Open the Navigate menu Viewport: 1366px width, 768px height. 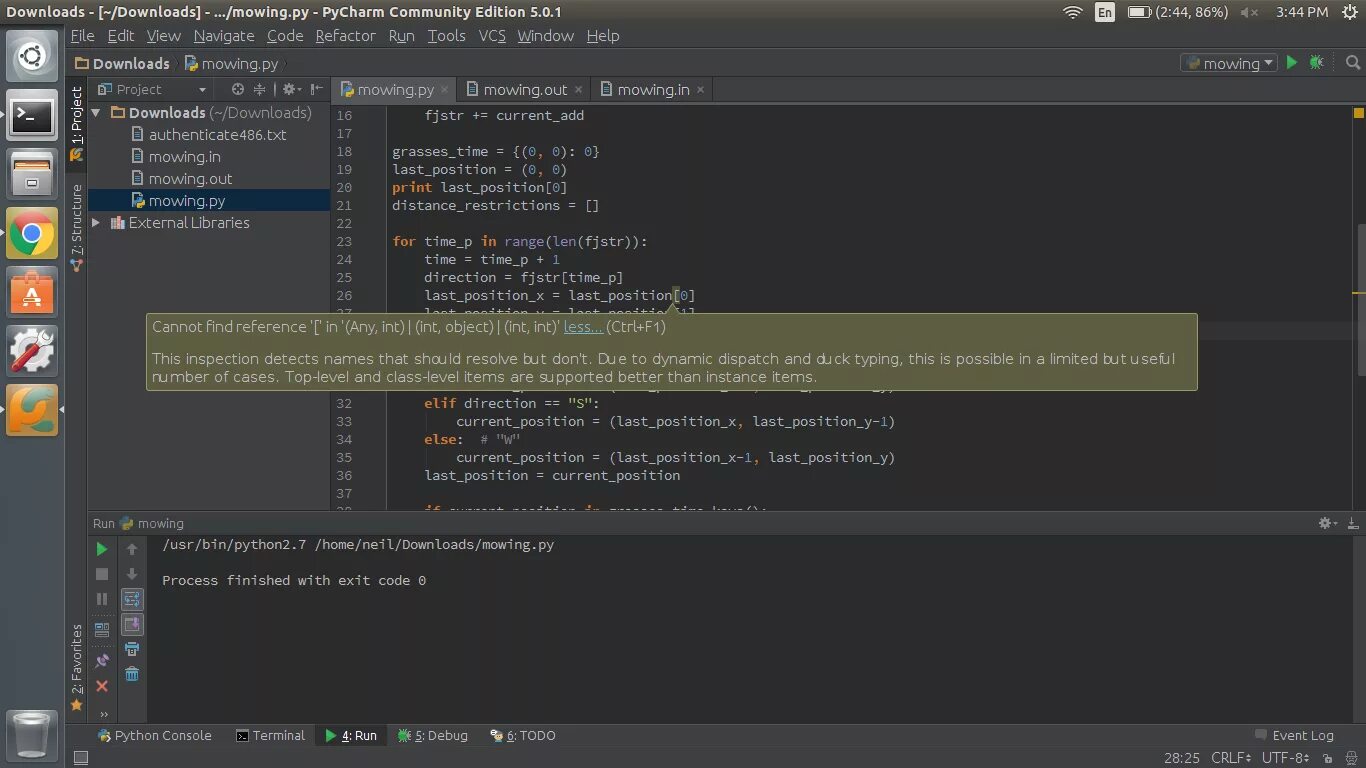point(224,36)
